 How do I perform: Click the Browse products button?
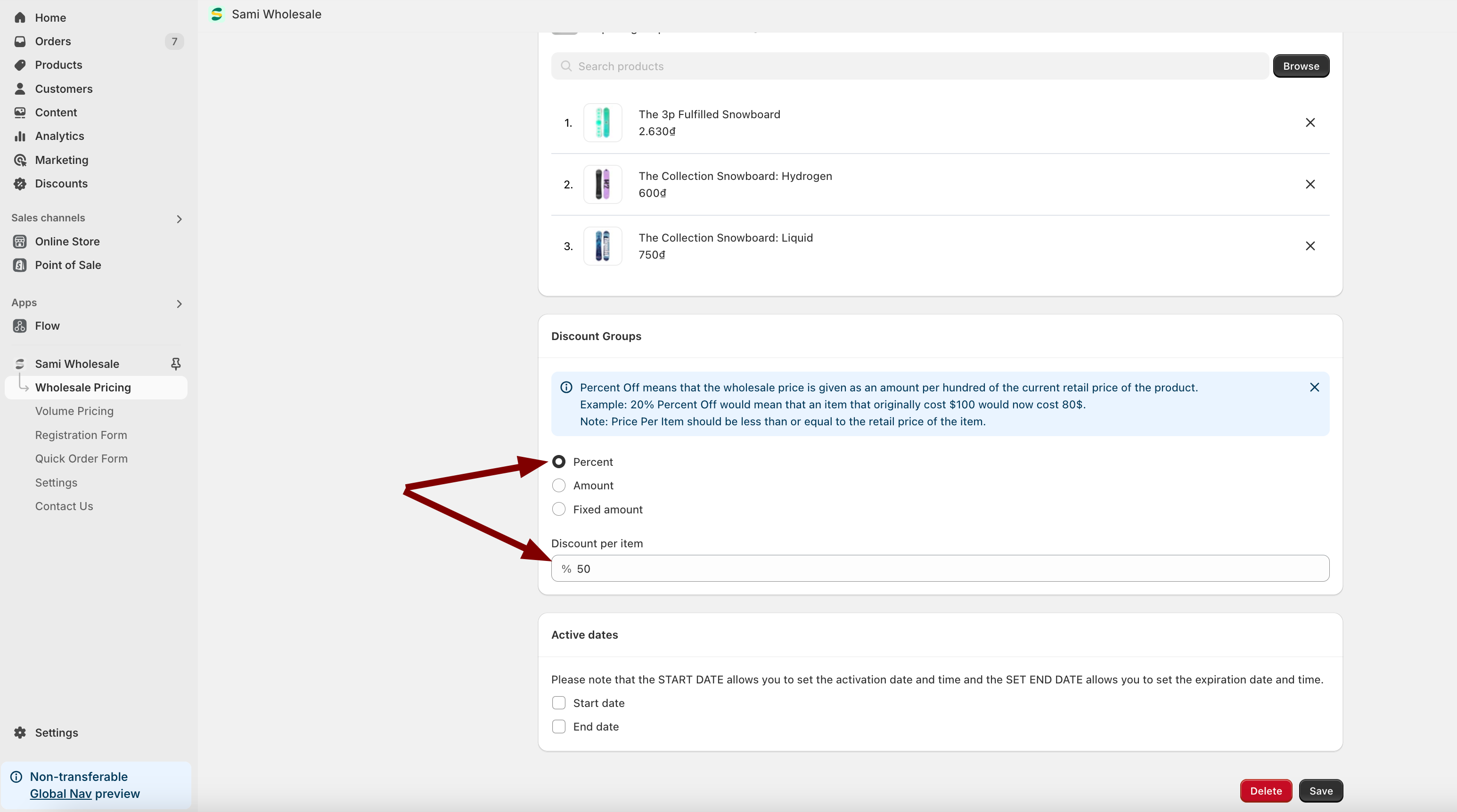pos(1301,66)
